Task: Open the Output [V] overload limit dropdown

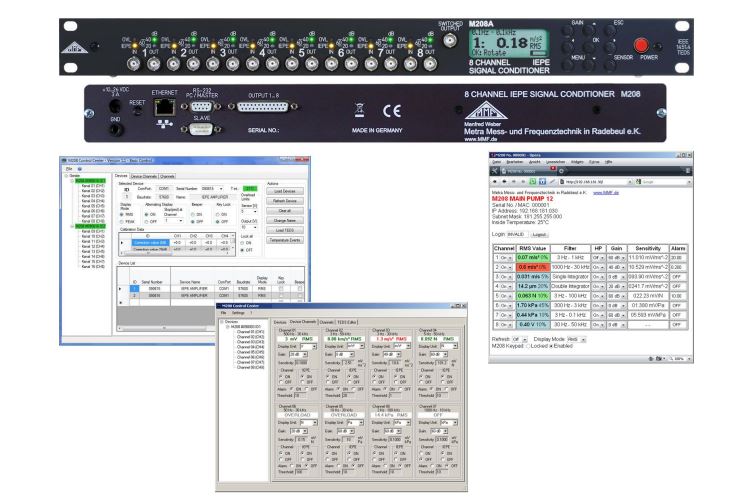Action: [249, 227]
